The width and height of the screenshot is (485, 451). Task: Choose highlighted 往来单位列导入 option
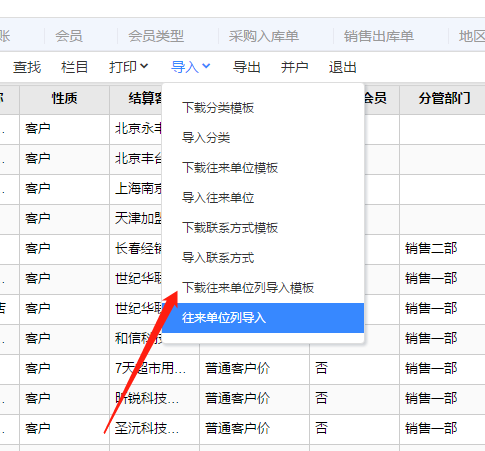(263, 318)
